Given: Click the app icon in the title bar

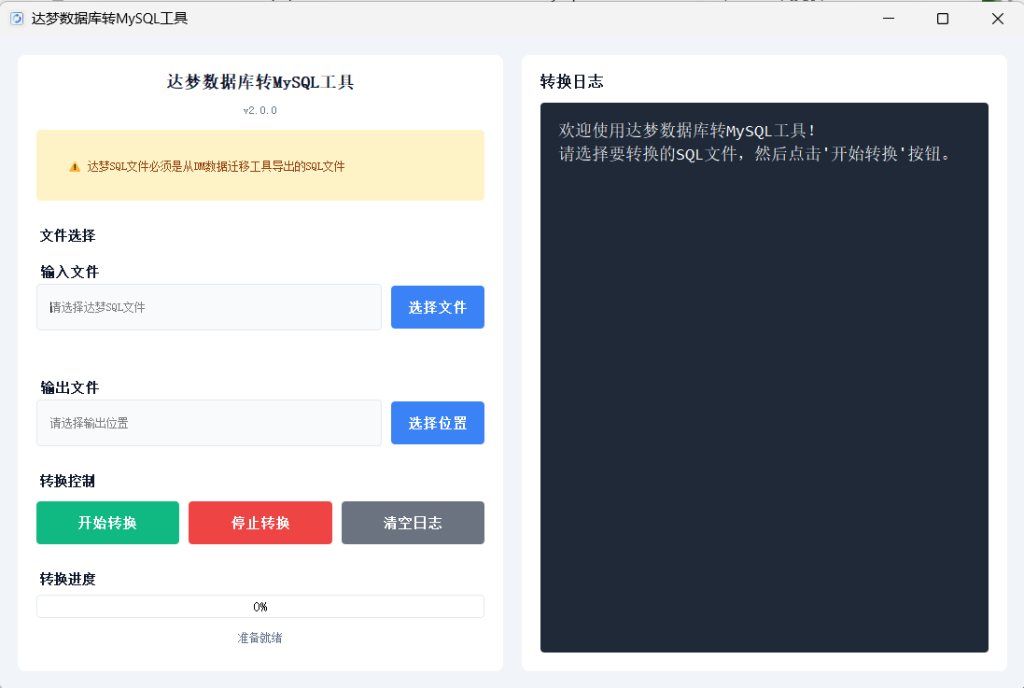Looking at the screenshot, I should click(x=17, y=18).
